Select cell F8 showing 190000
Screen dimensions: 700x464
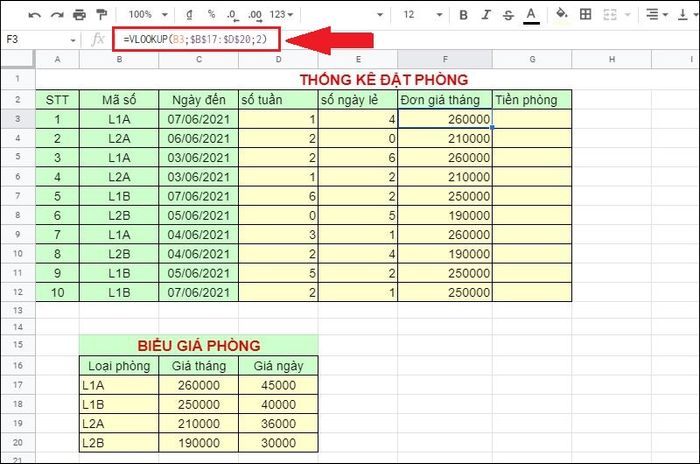445,215
